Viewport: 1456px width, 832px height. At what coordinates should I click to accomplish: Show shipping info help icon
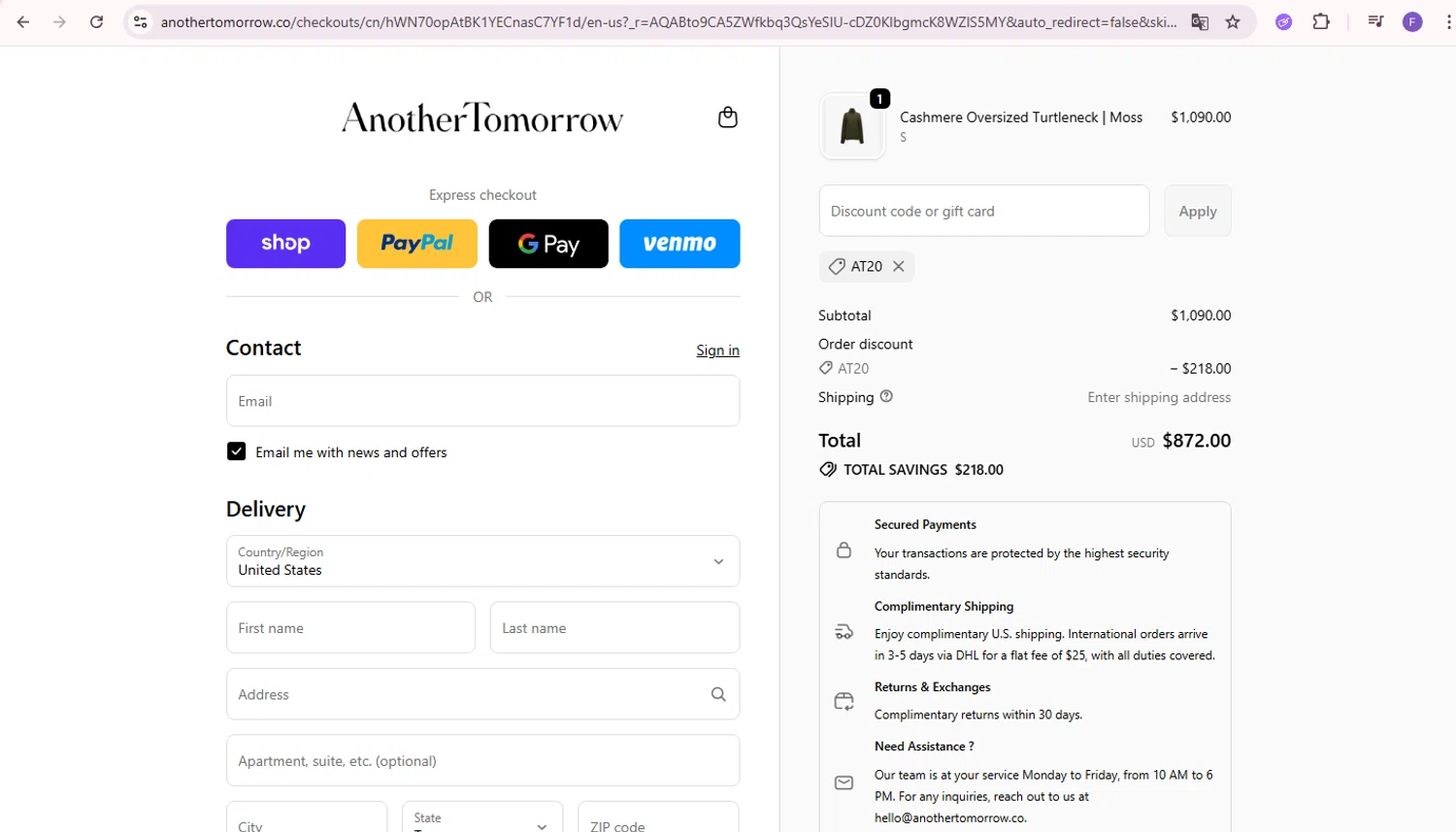click(886, 396)
